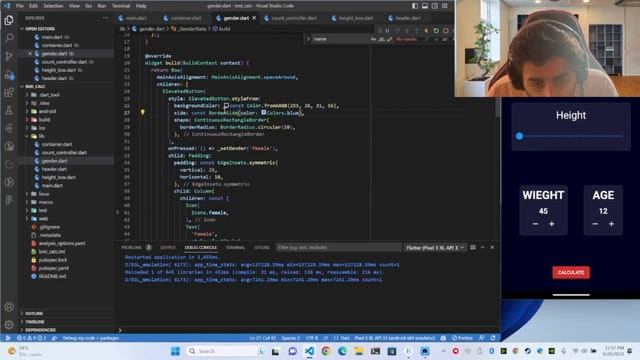Open customize layout icon in title bar
The image size is (640, 360).
(444, 6)
